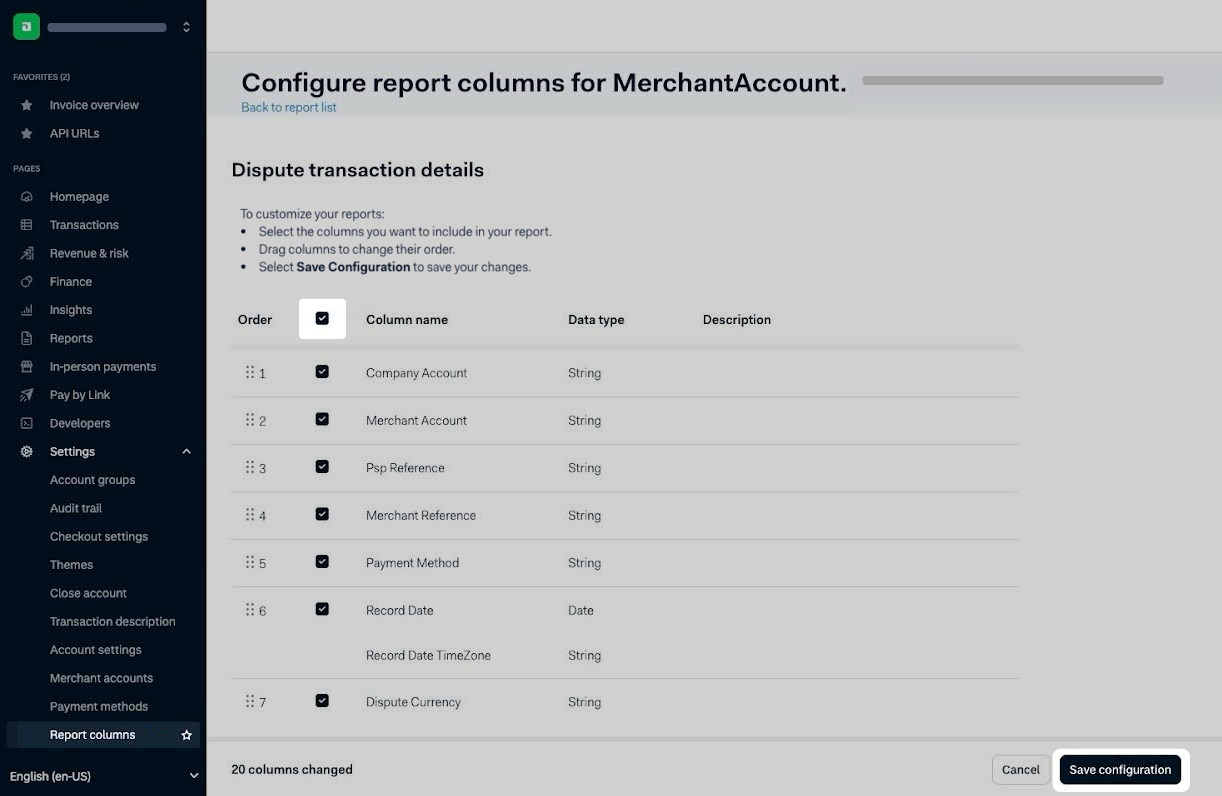Click the Cancel button
The height and width of the screenshot is (796, 1222).
tap(1020, 770)
